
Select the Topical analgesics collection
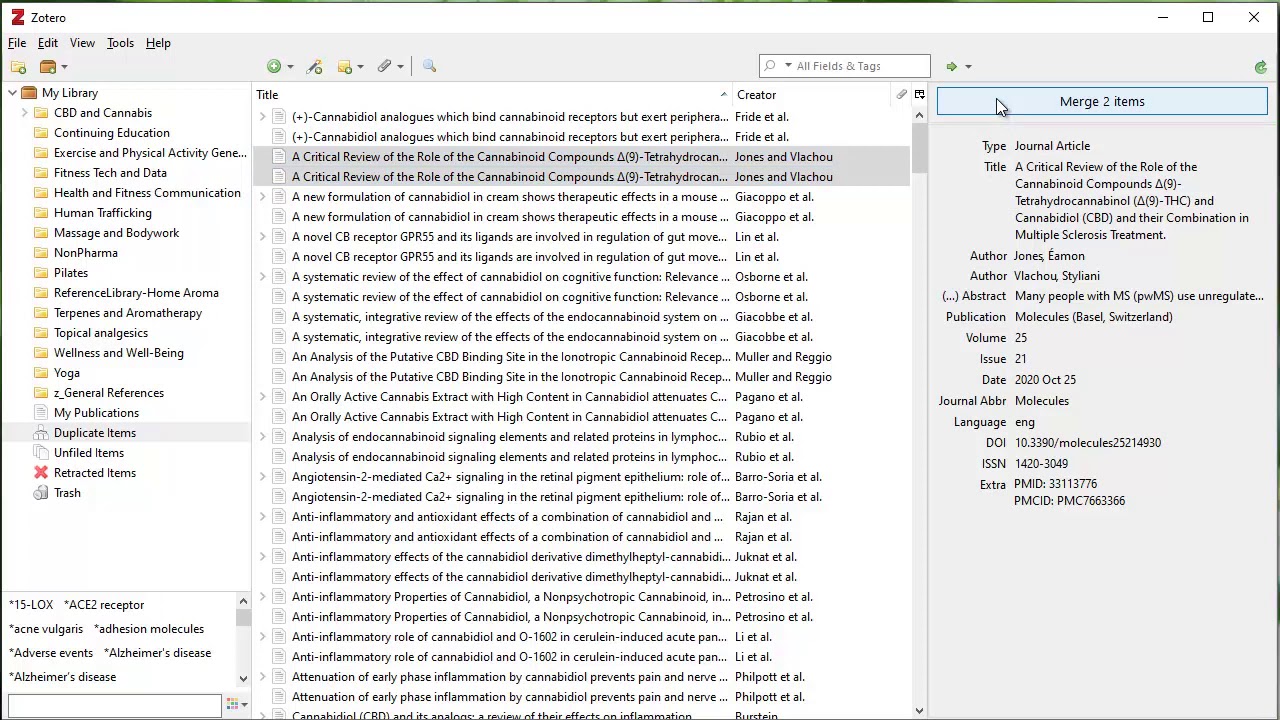[x=101, y=333]
